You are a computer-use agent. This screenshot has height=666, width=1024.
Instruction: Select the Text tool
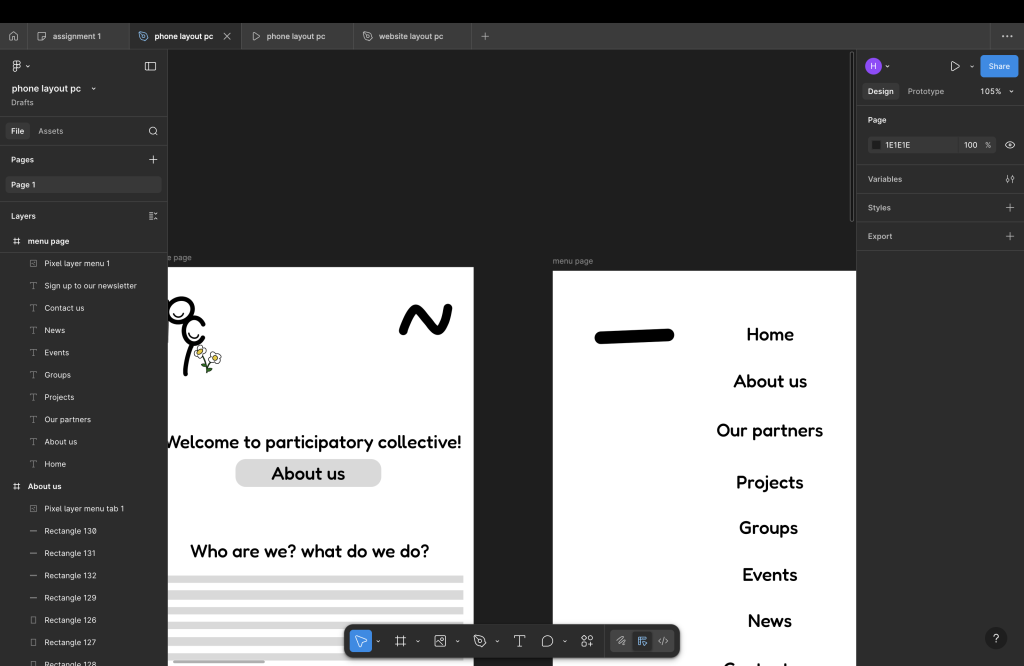pos(519,641)
